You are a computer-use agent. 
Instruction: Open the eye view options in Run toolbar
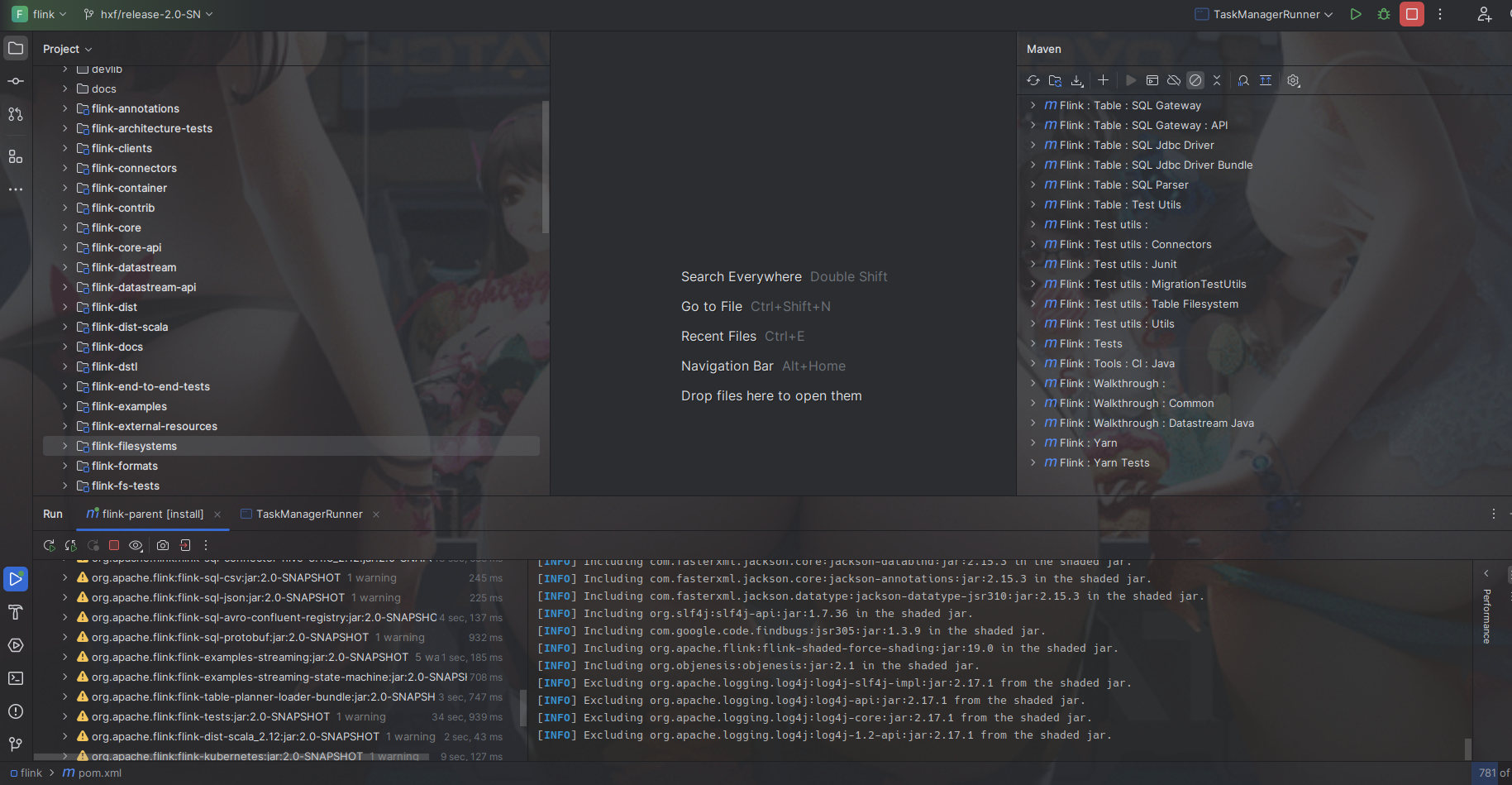(x=136, y=545)
